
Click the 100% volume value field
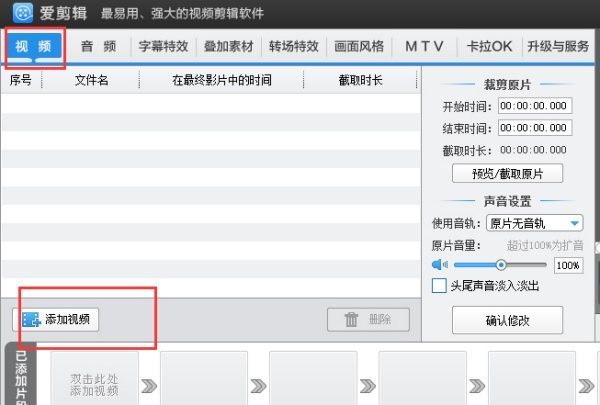(568, 265)
